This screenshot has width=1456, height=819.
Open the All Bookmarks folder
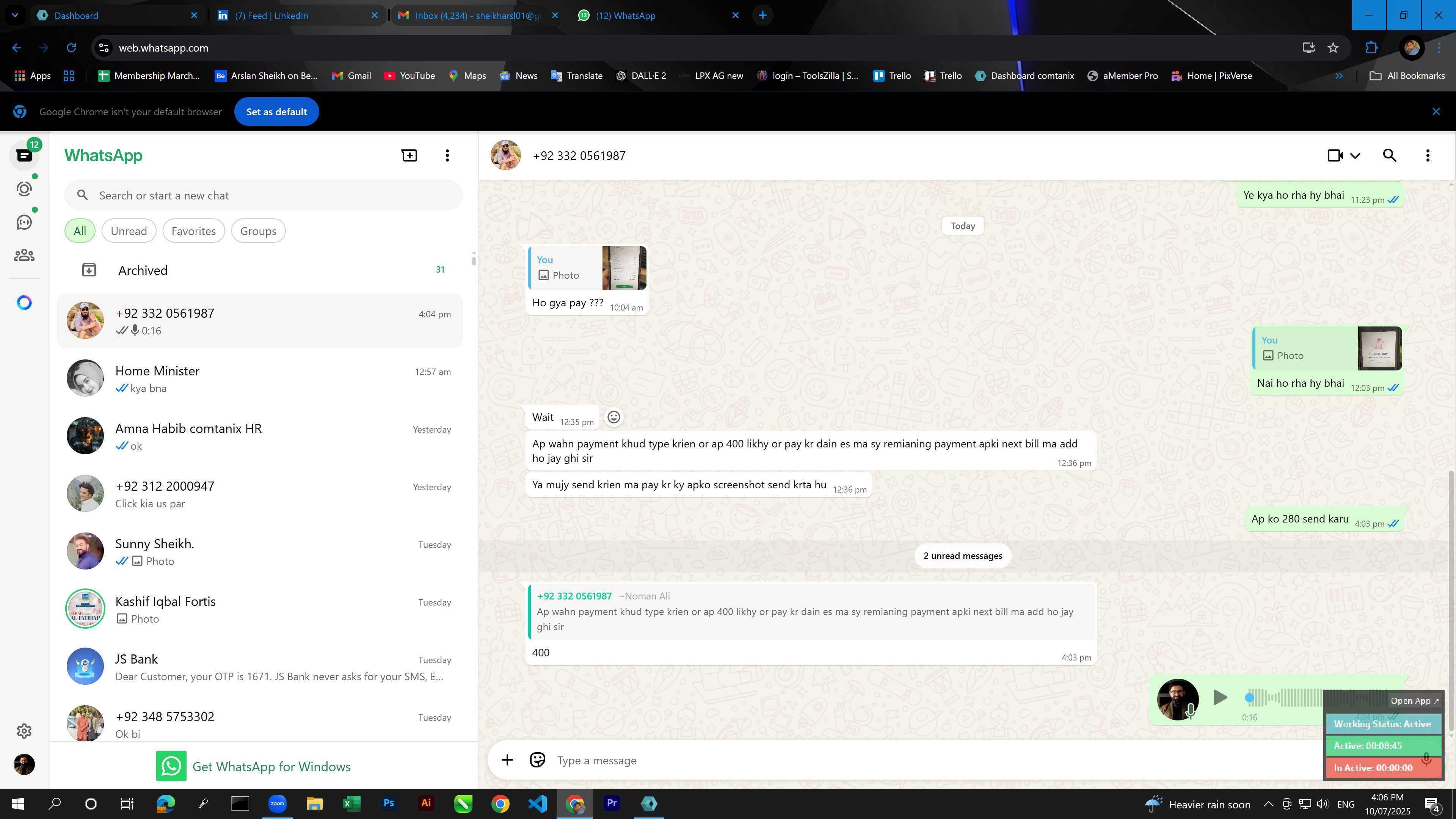click(x=1407, y=76)
